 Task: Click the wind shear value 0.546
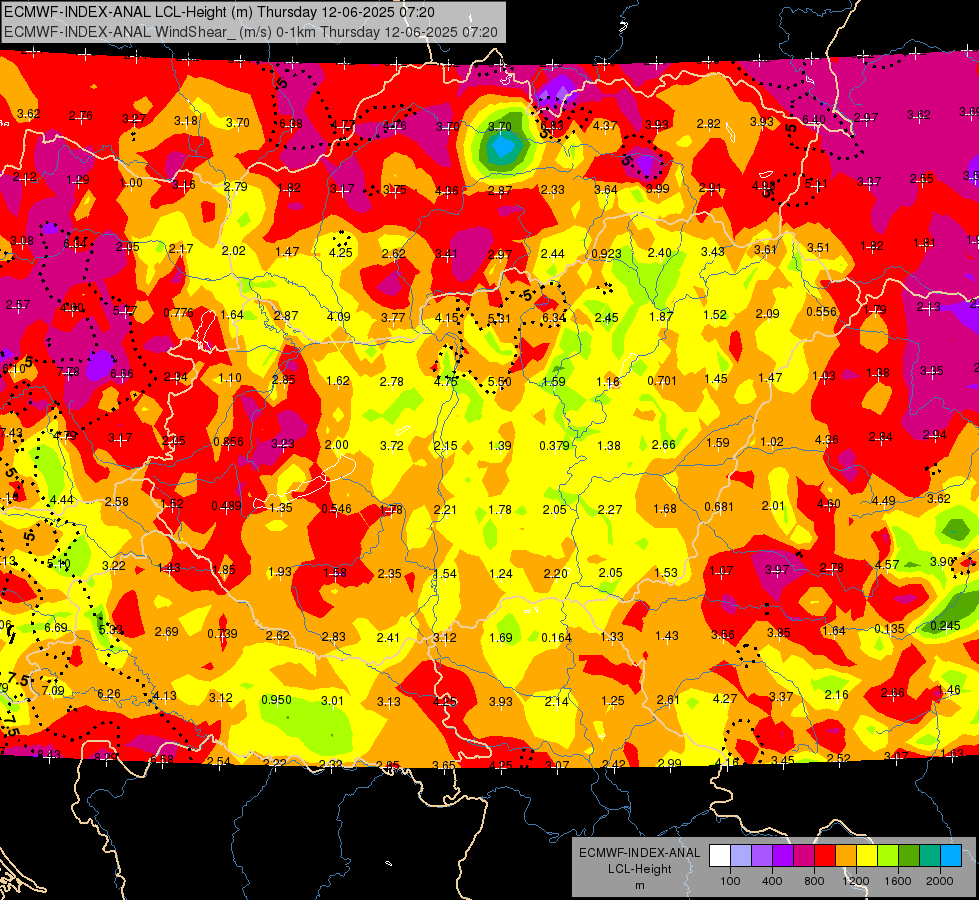tap(337, 508)
